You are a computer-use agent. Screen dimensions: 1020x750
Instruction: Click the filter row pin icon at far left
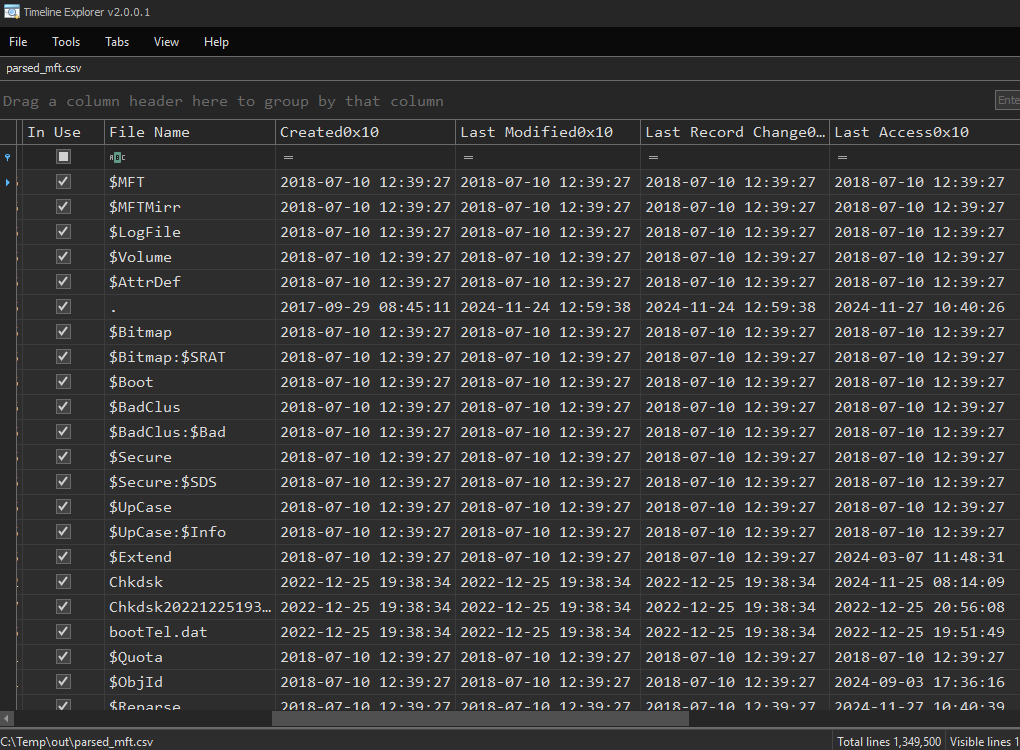pos(9,157)
